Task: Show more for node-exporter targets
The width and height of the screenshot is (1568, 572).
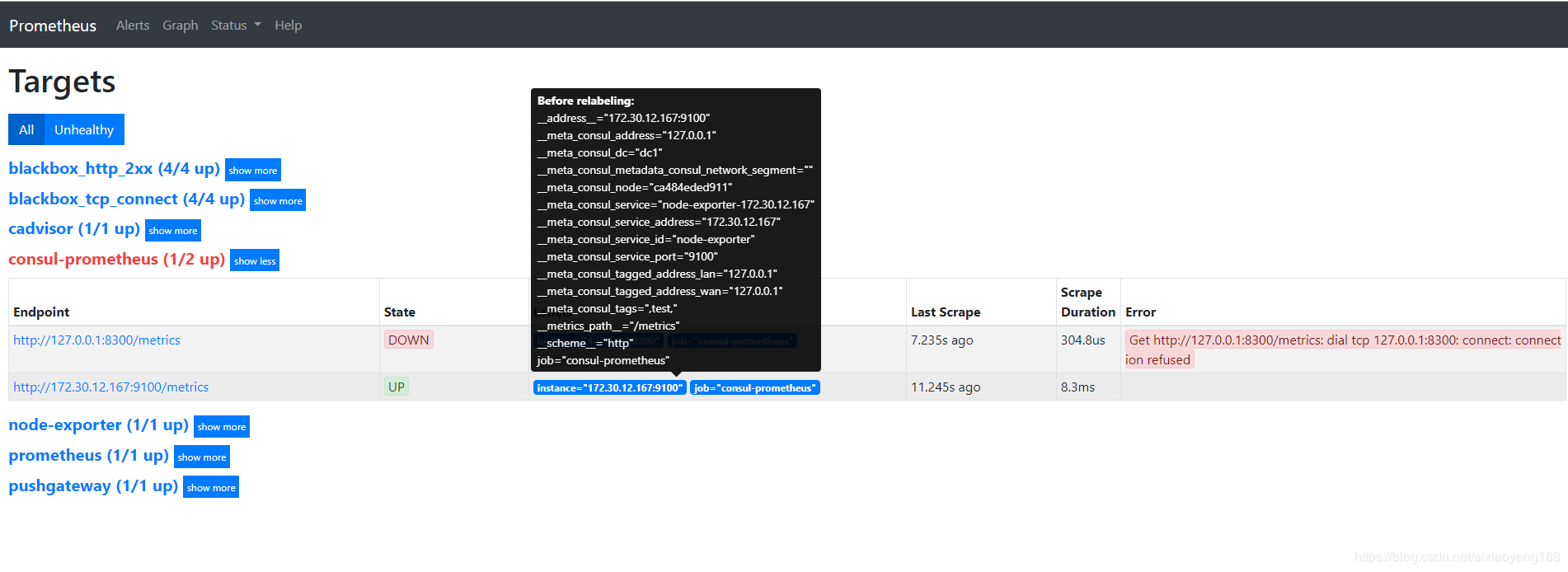Action: pos(222,426)
